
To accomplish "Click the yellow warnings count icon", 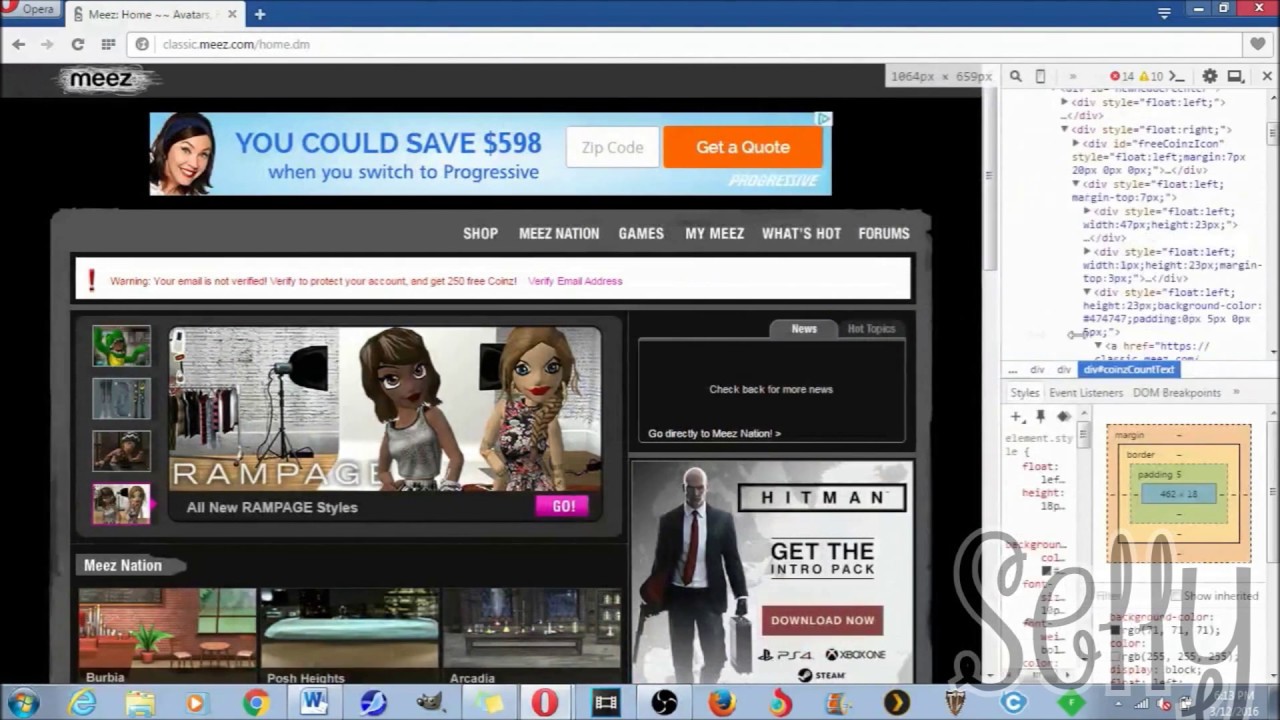I will (x=1150, y=76).
